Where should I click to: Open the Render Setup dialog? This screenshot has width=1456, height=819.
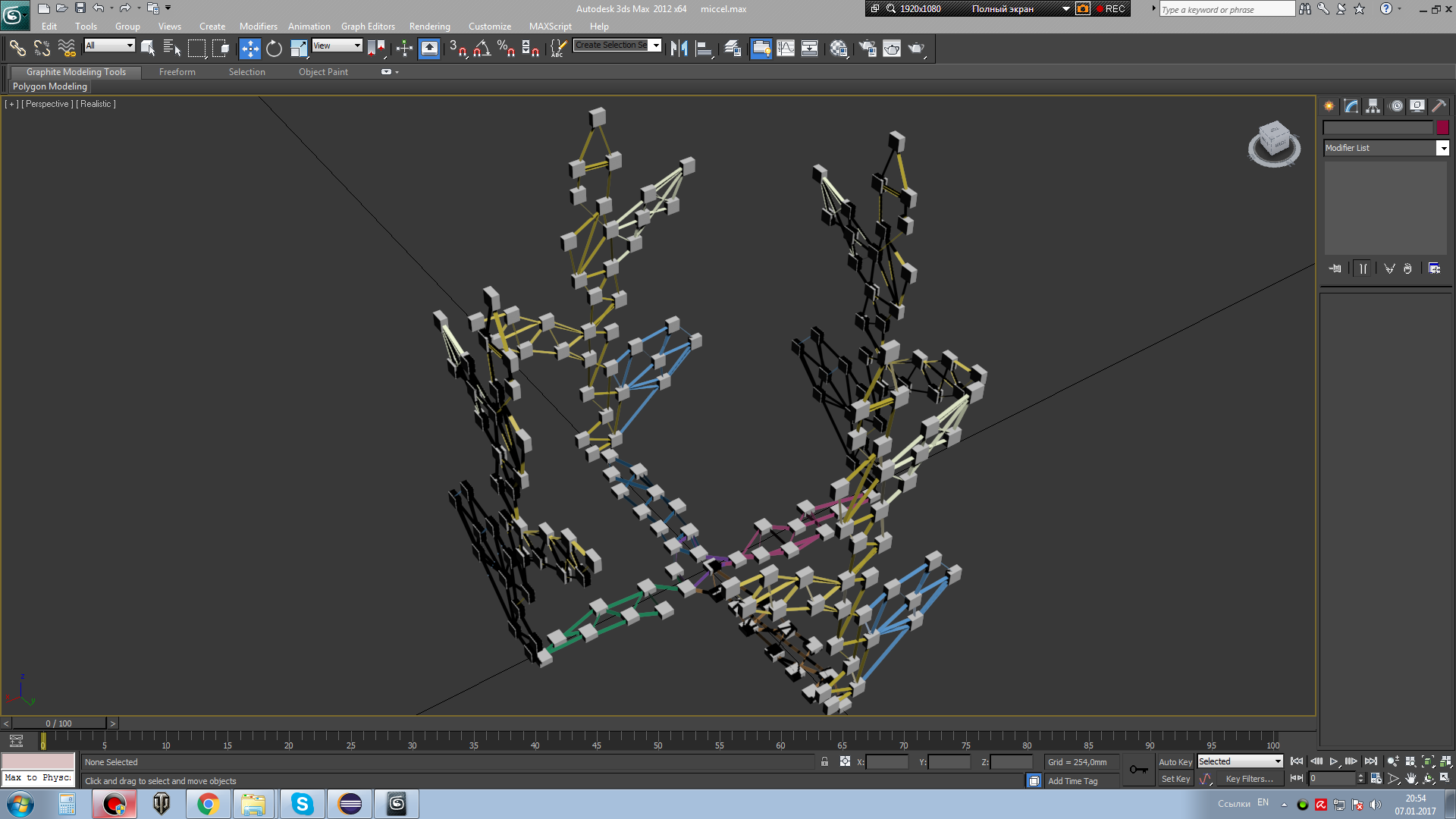point(868,49)
